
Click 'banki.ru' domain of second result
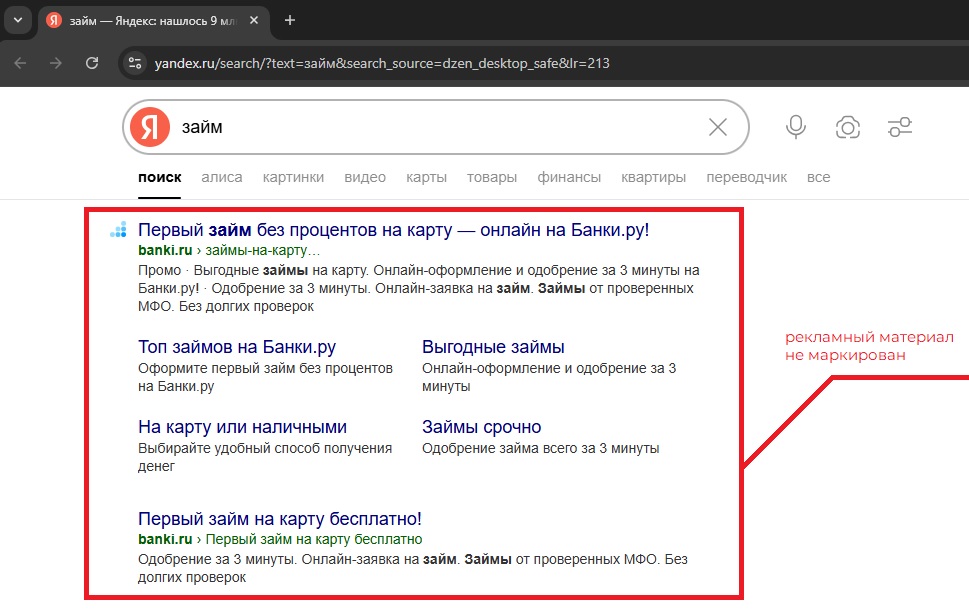(165, 539)
